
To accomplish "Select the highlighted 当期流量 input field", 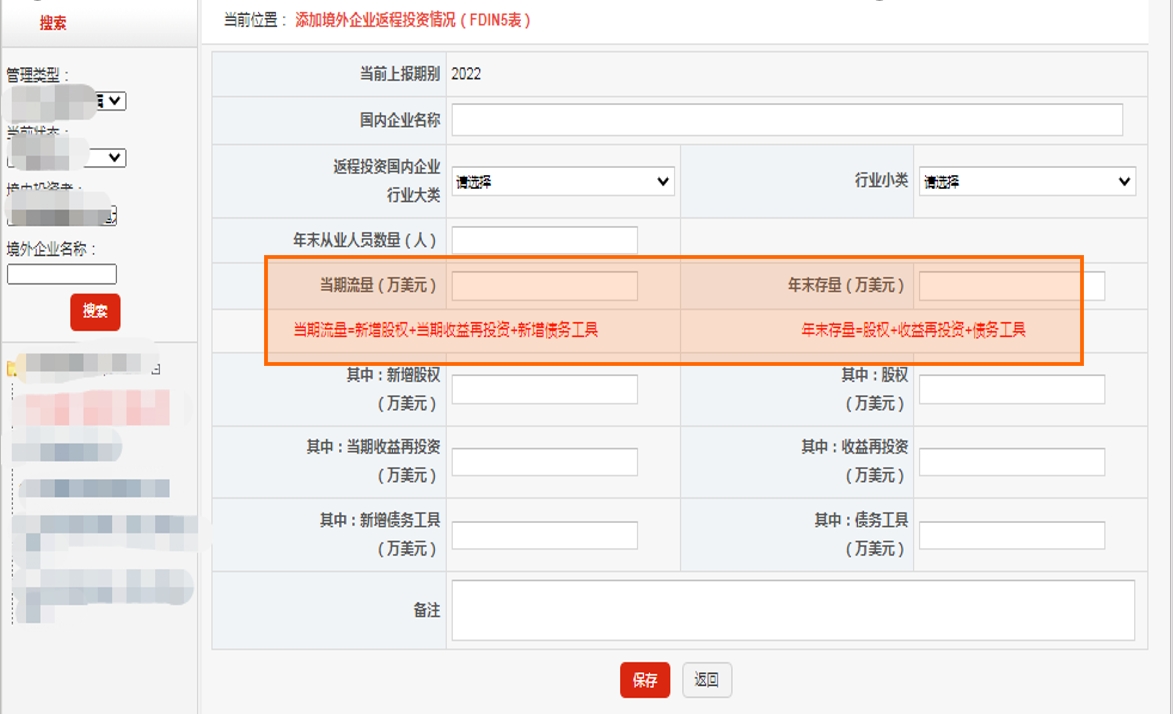I will click(x=545, y=286).
